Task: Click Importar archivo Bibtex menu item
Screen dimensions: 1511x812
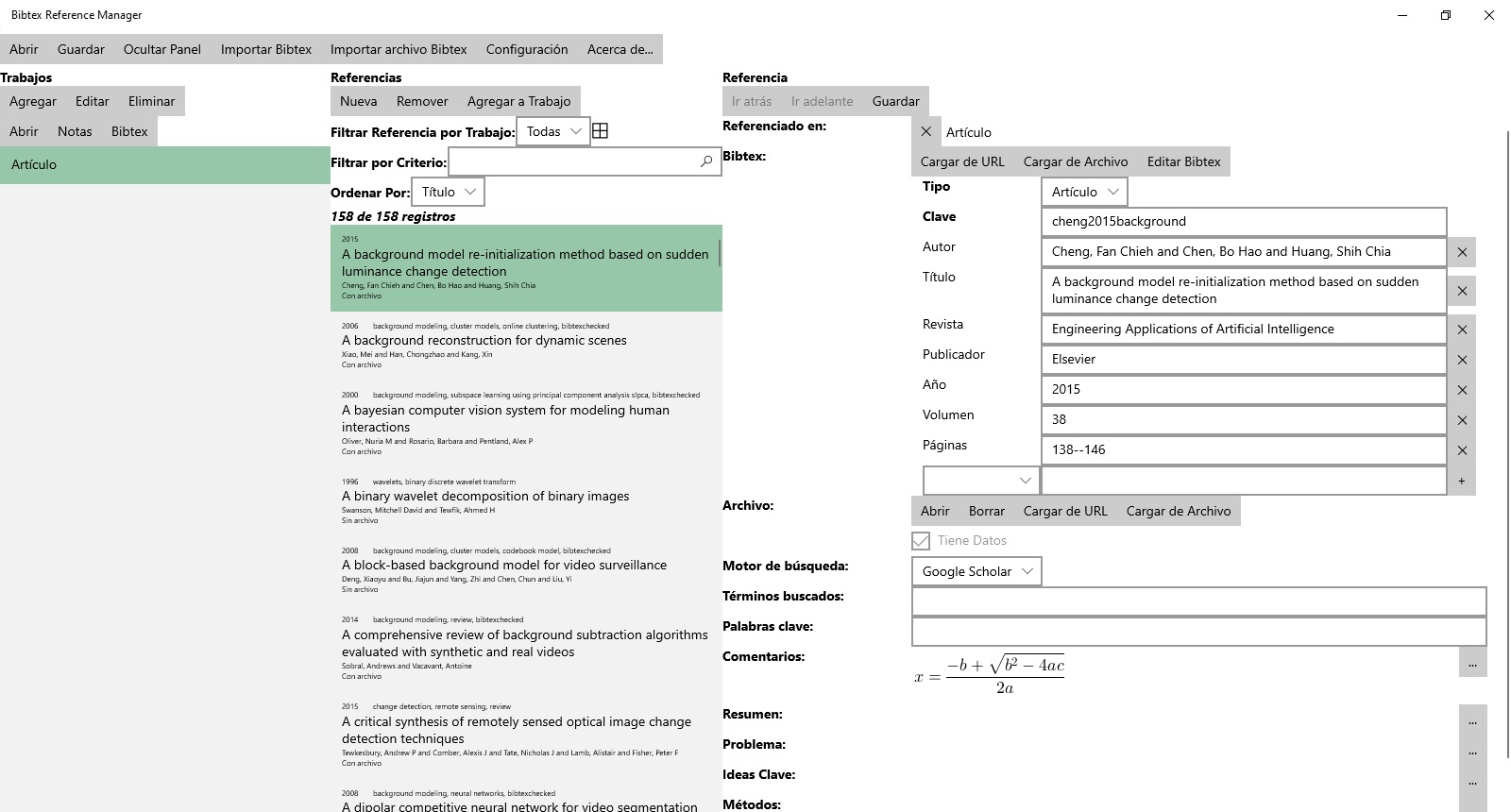Action: click(x=399, y=49)
